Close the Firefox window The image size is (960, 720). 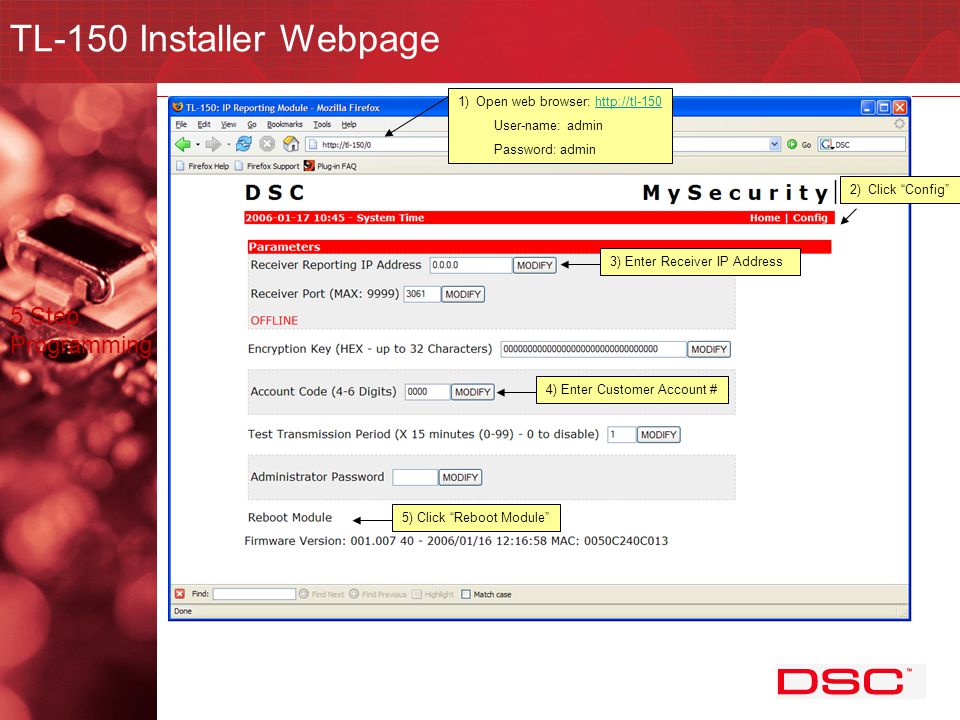pyautogui.click(x=899, y=107)
